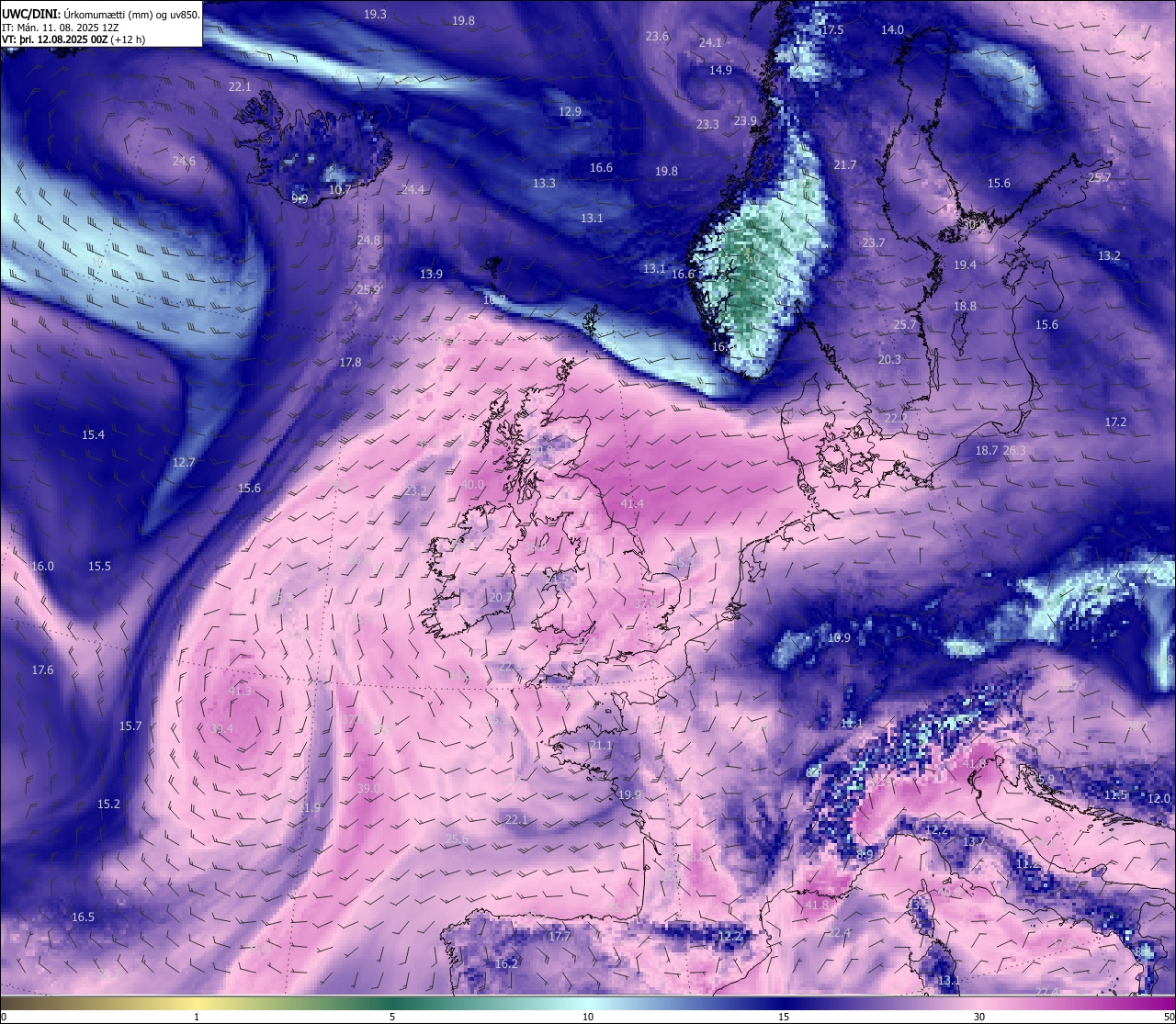The width and height of the screenshot is (1176, 1024).
Task: Click the 24.4 value southeast of Iceland
Action: pos(413,189)
